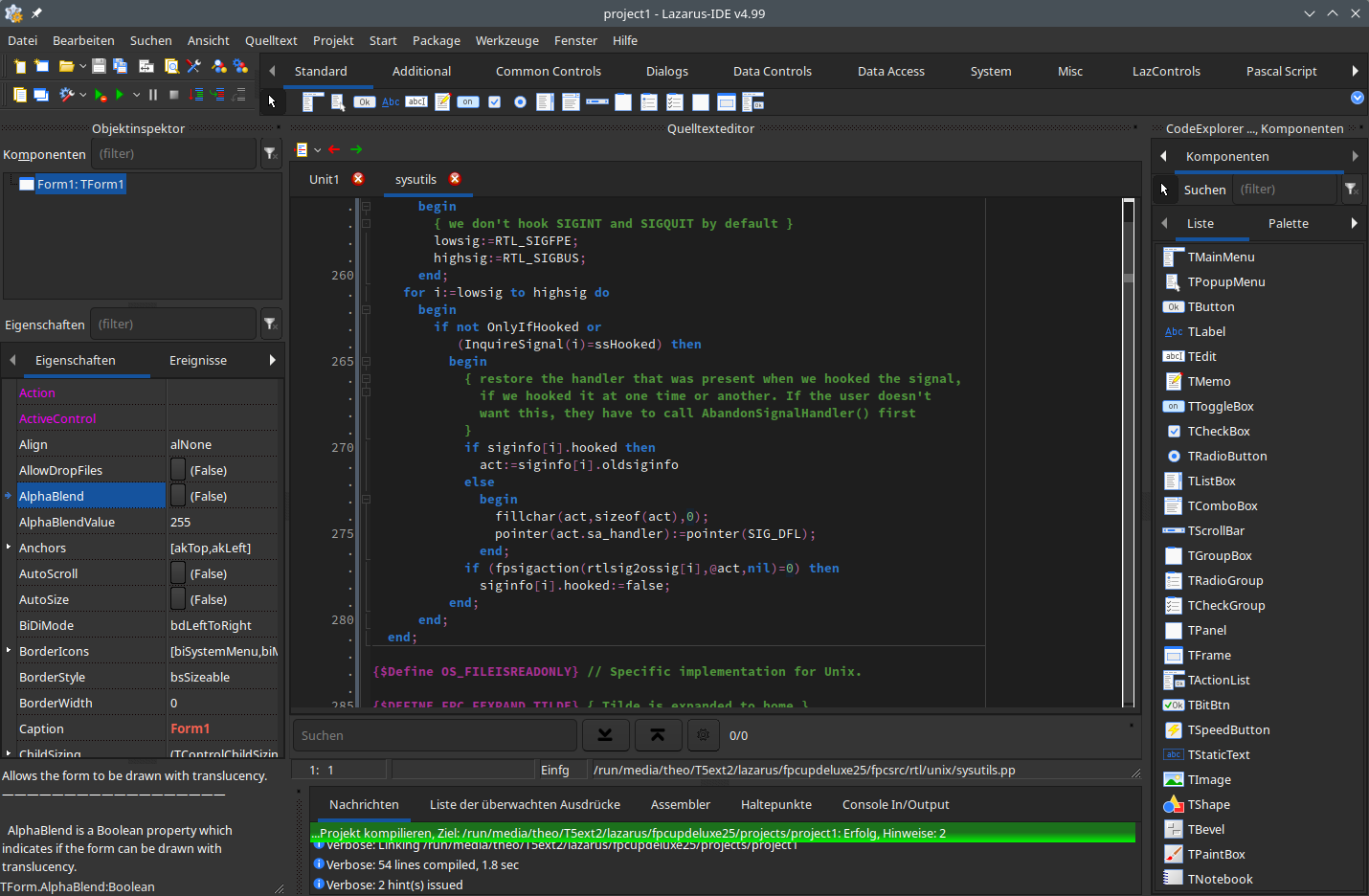Expand the BorderIcons property
The width and height of the screenshot is (1369, 896).
(9, 651)
